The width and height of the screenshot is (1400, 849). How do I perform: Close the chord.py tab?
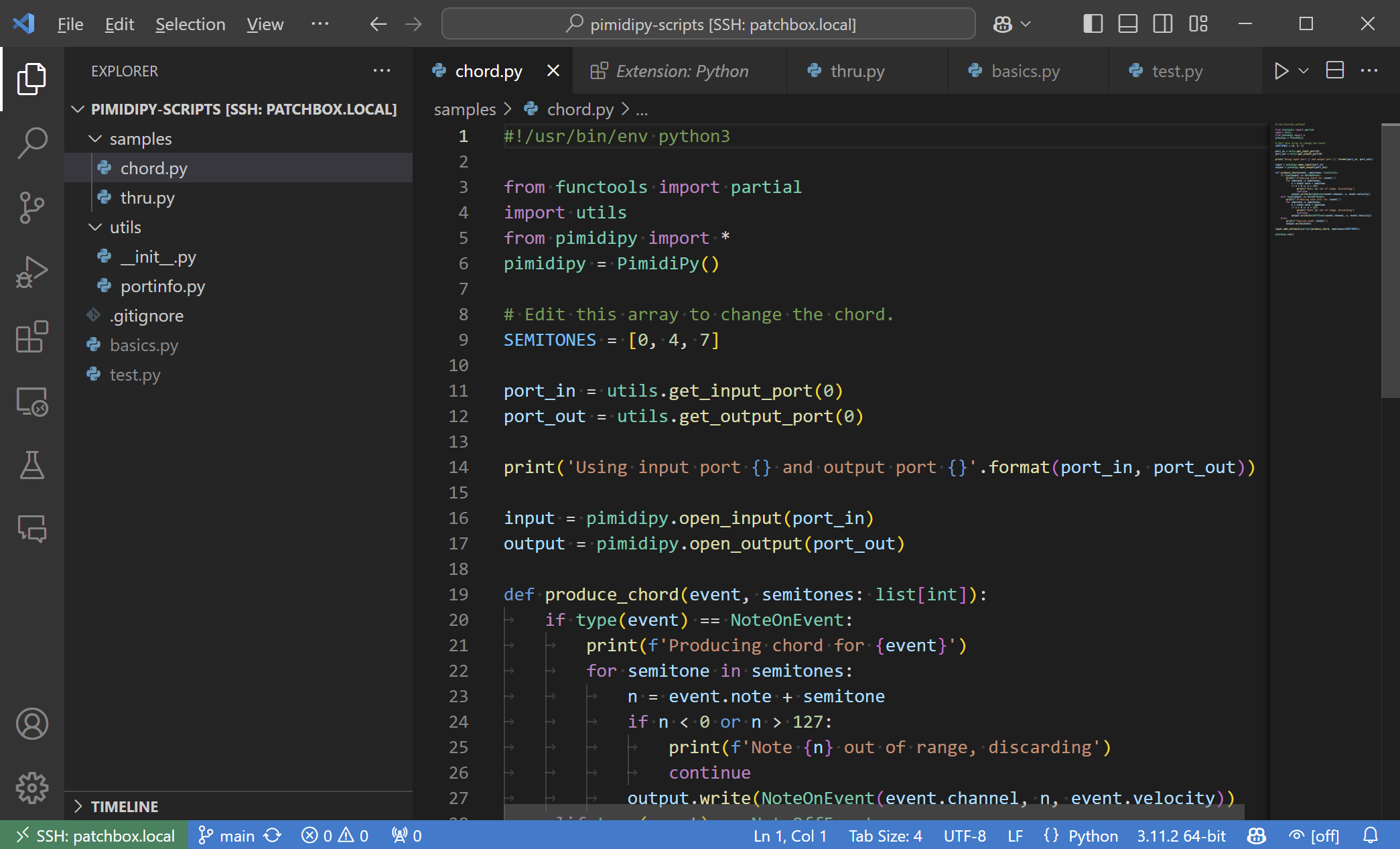pos(553,70)
